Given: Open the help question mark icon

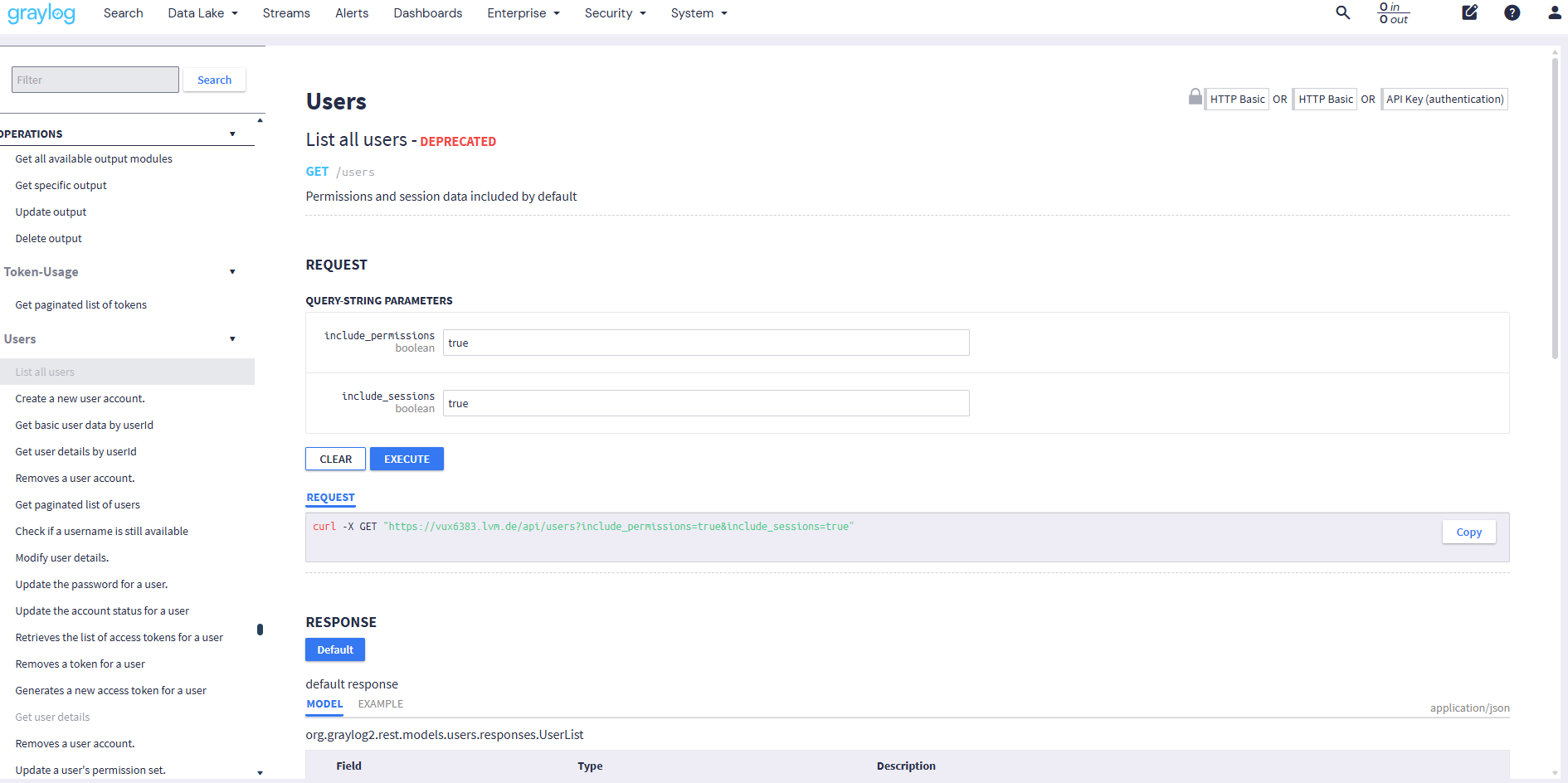Looking at the screenshot, I should pyautogui.click(x=1512, y=12).
